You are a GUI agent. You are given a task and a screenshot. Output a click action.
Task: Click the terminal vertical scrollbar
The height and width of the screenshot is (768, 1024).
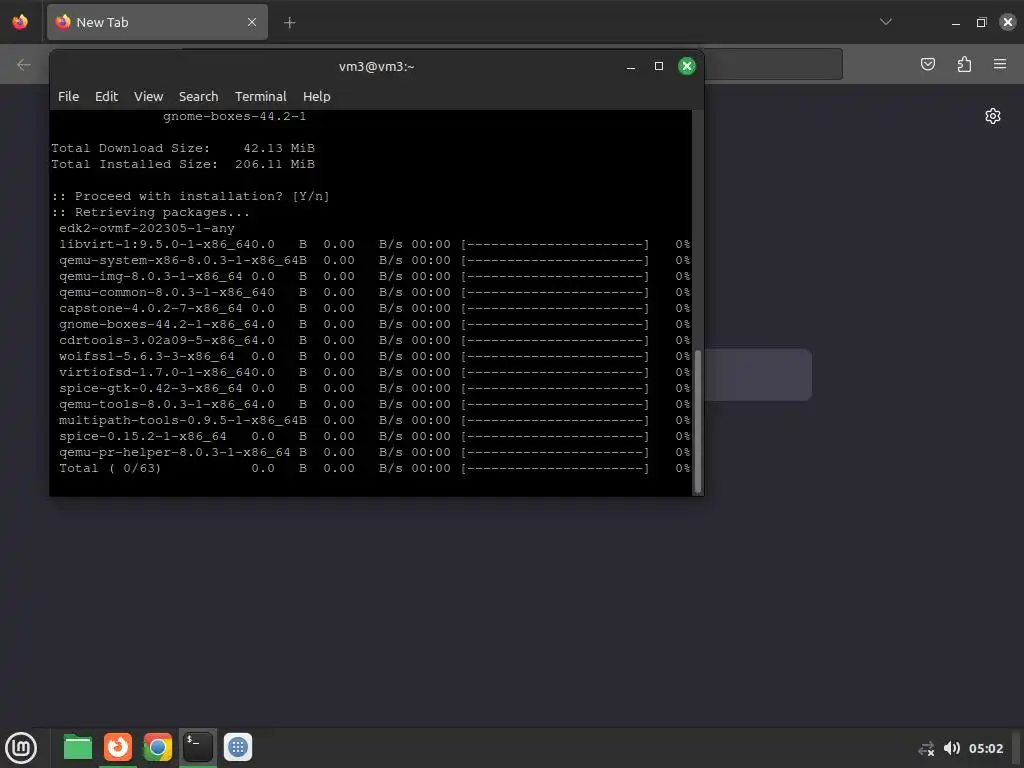697,421
